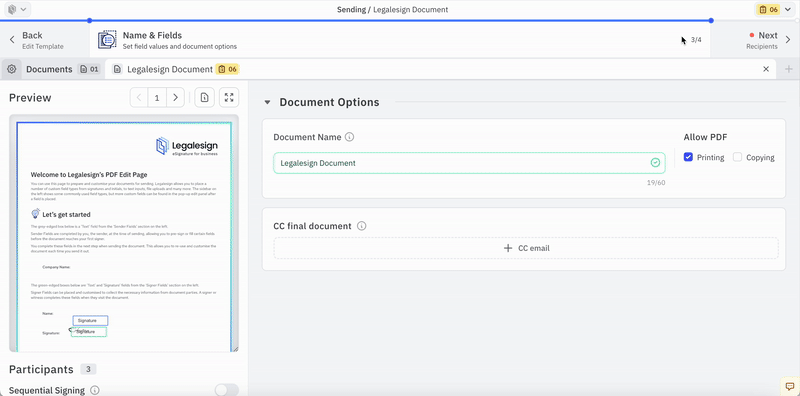800x396 pixels.
Task: Click progress bar start marker
Action: 89,20
